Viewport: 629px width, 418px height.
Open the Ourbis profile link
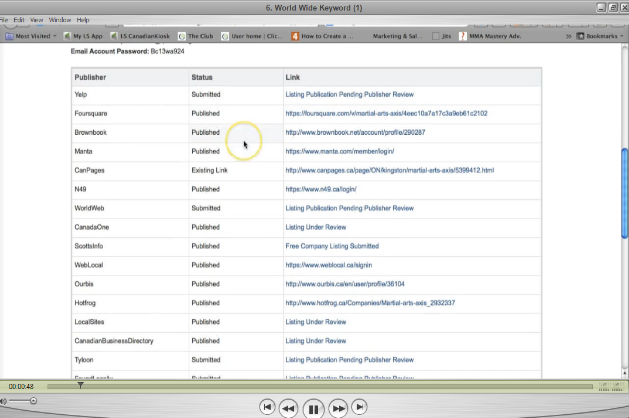point(345,284)
